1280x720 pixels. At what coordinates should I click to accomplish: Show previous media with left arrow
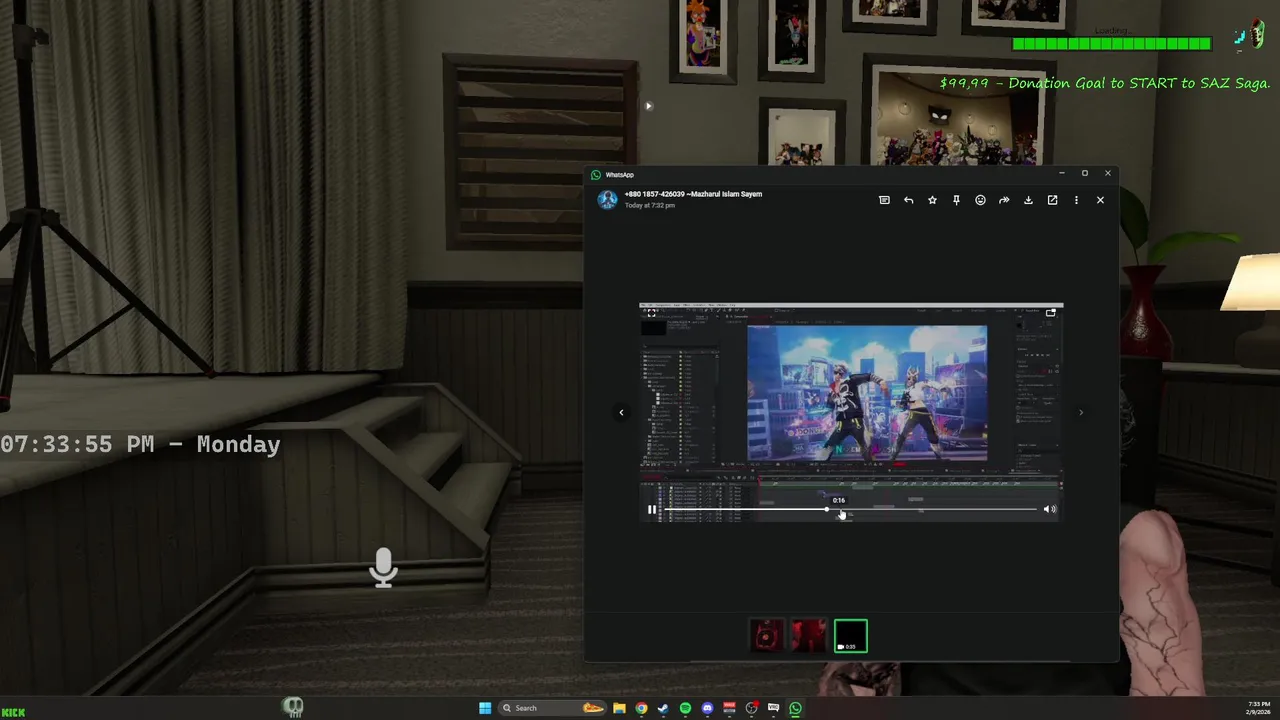(621, 412)
